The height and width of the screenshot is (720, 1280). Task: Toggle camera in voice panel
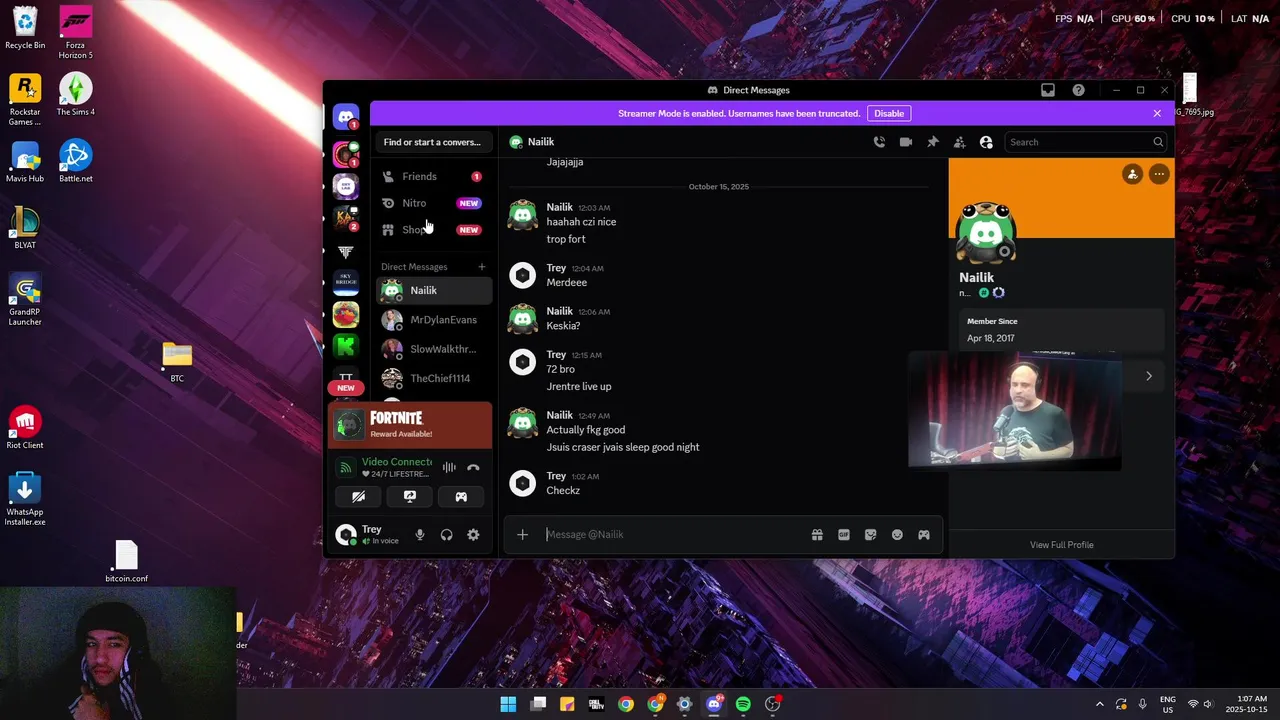(358, 496)
